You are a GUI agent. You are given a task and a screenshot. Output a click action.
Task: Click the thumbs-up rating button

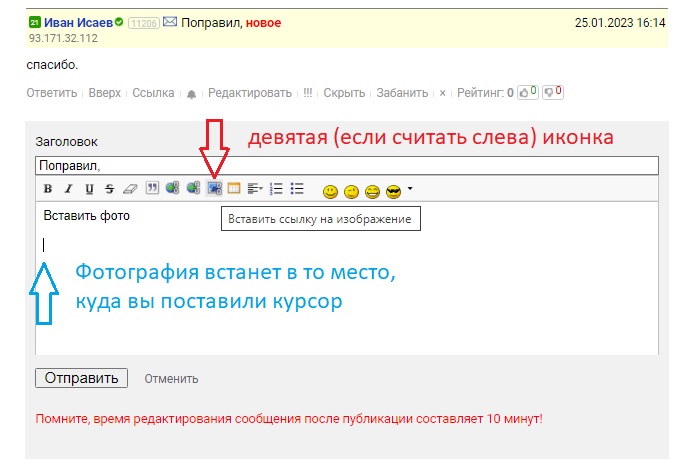(528, 92)
